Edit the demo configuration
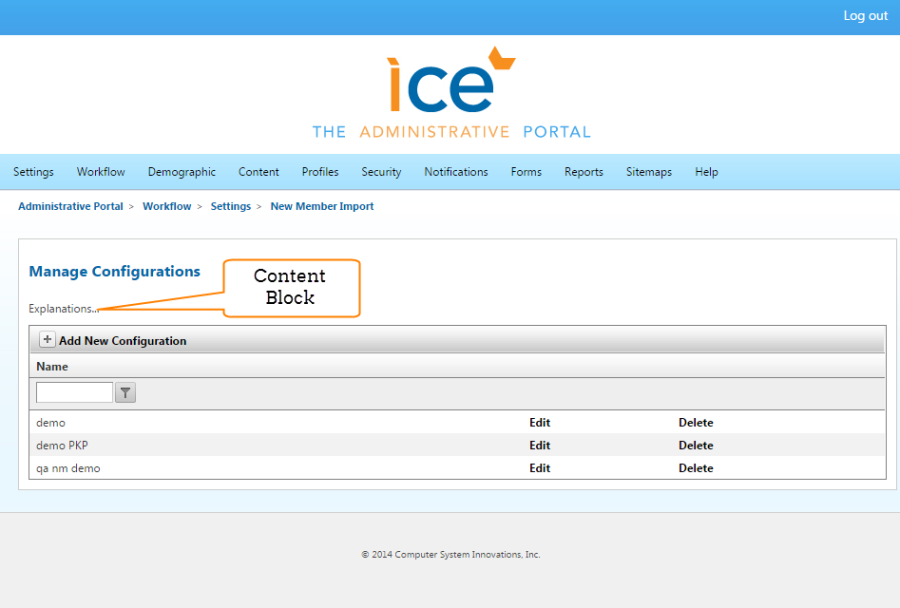This screenshot has height=608, width=900. point(539,423)
